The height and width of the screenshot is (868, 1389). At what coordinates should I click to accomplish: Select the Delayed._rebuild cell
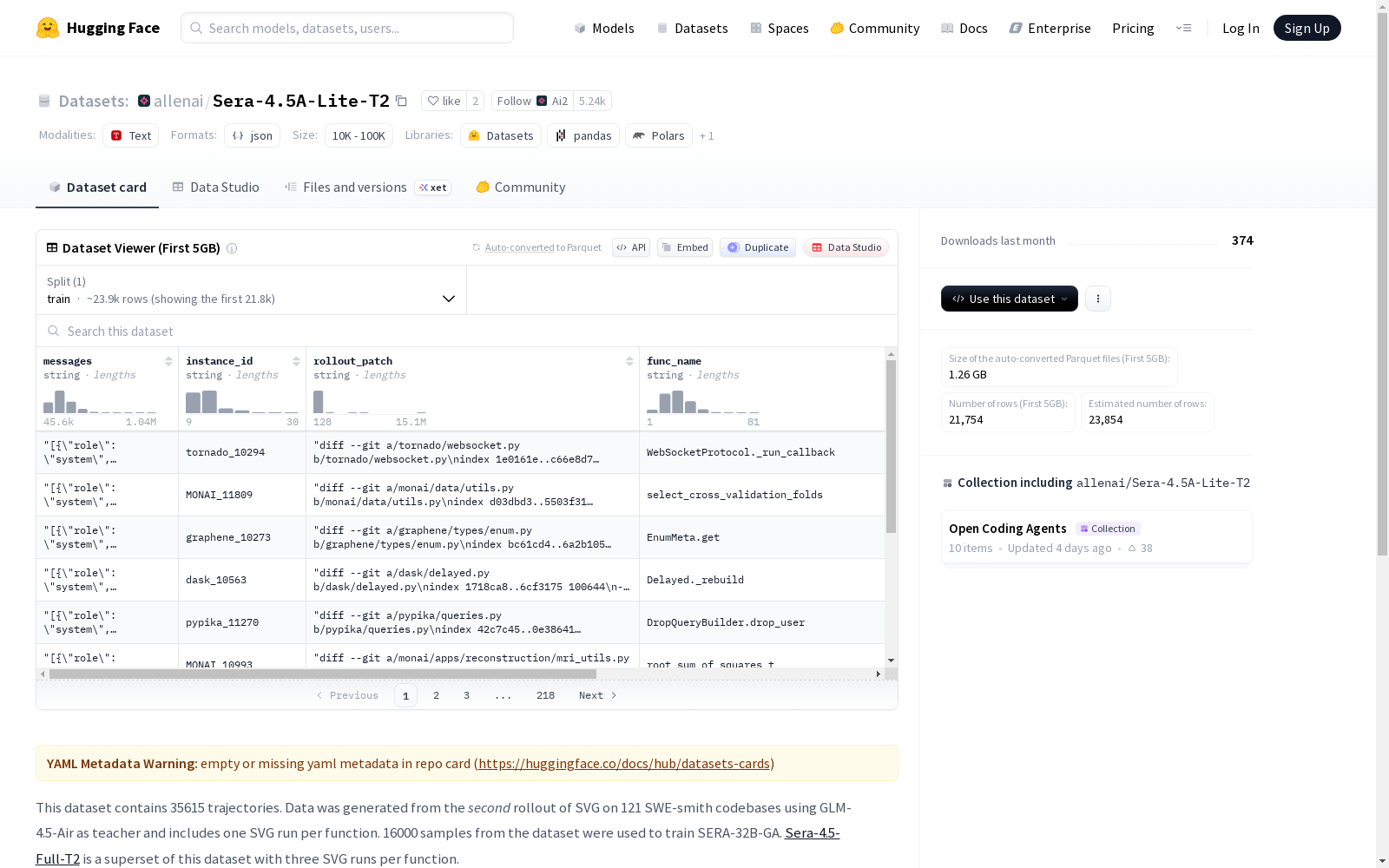point(762,580)
